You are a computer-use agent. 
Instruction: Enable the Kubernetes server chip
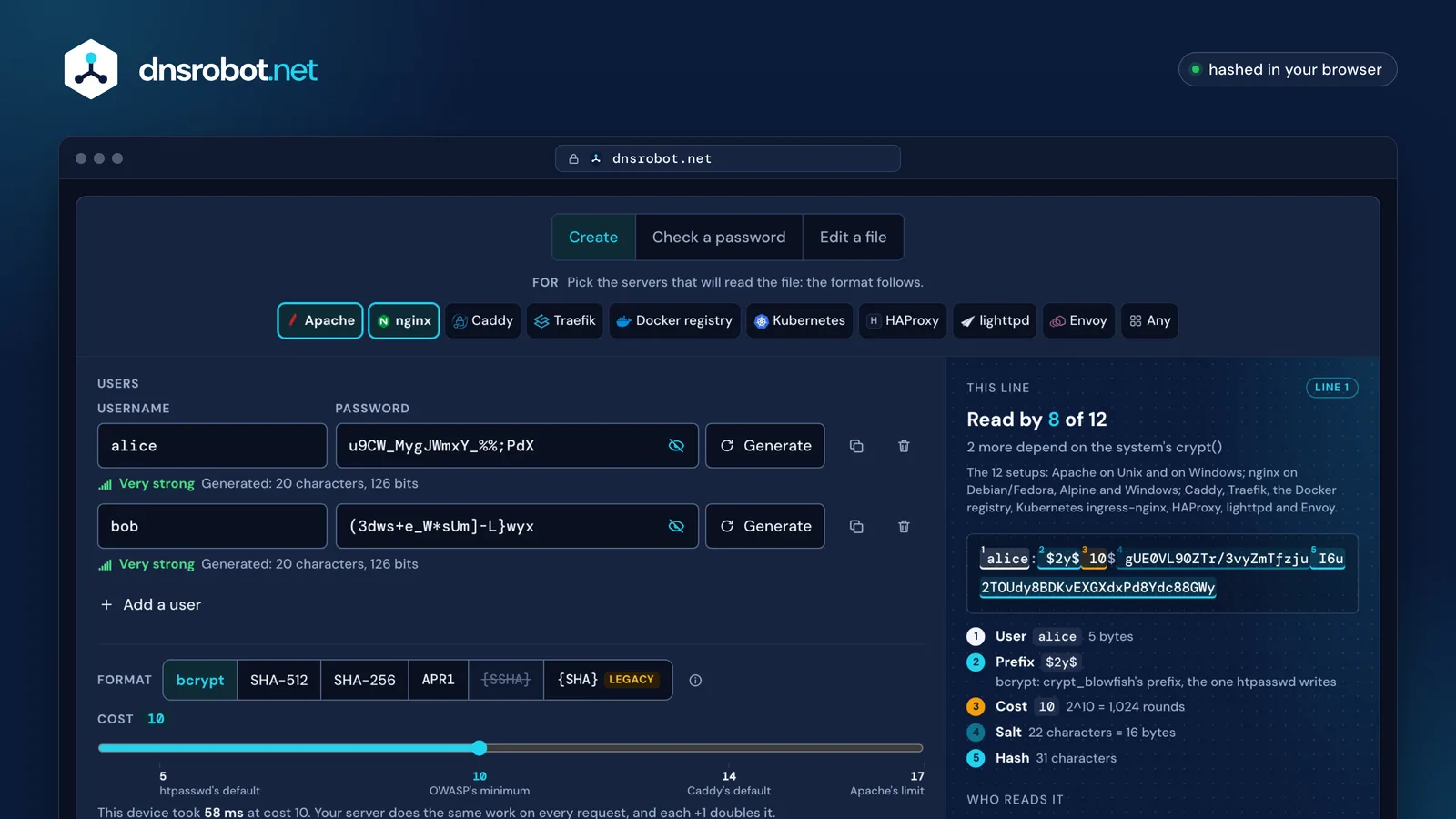click(800, 320)
